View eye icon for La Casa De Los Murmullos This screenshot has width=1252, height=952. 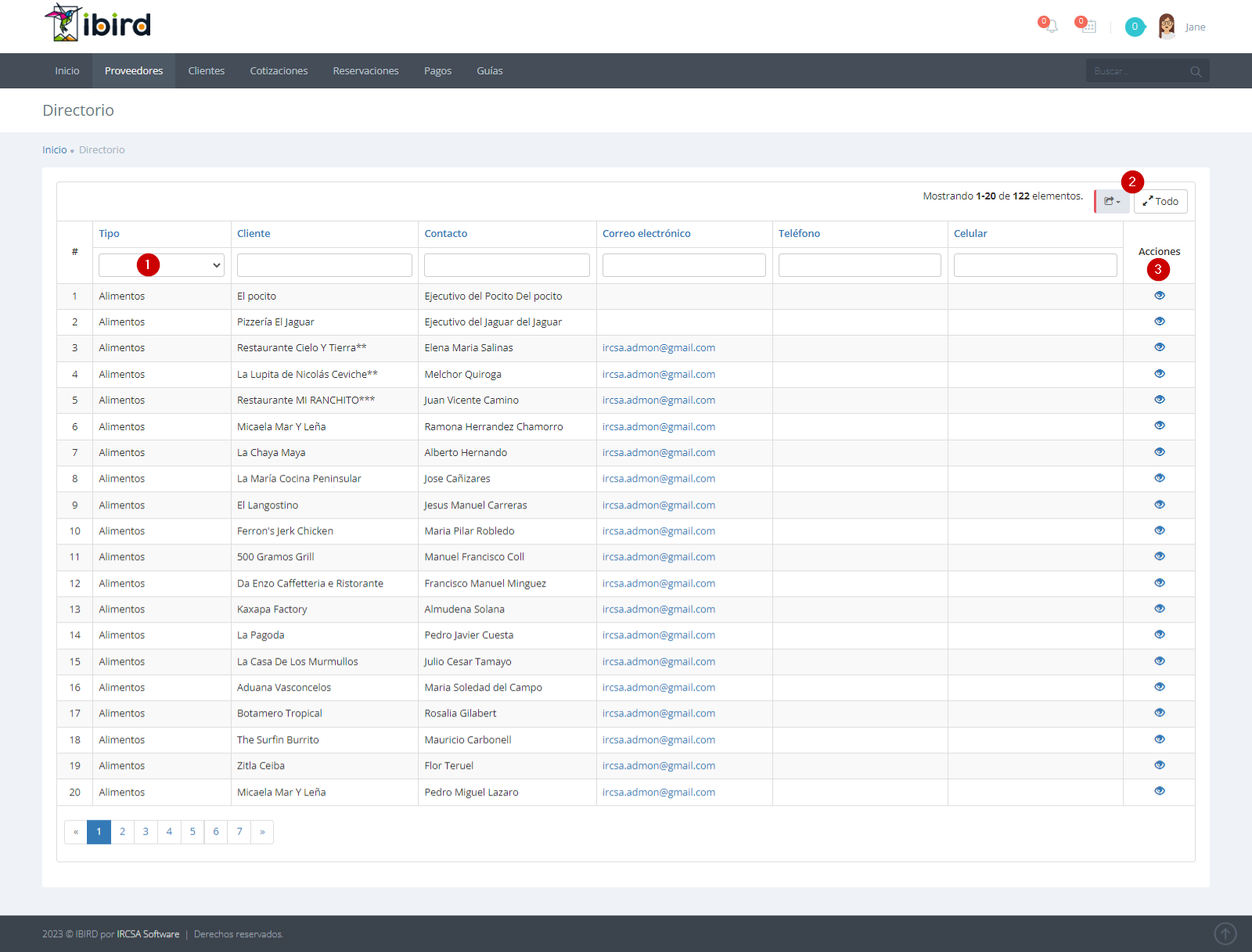(1160, 661)
